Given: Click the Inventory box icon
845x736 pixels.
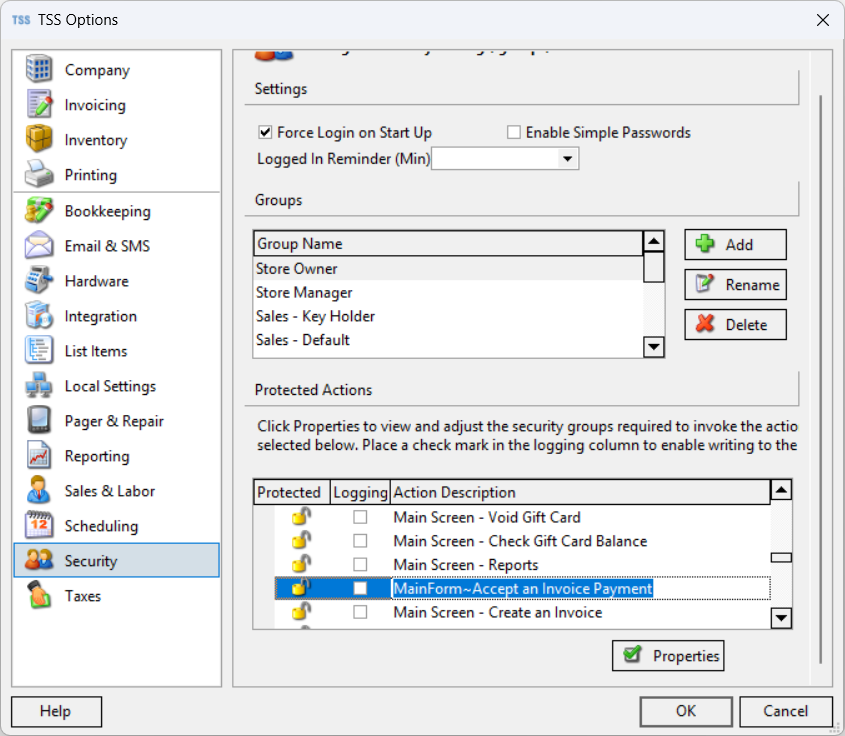Looking at the screenshot, I should click(39, 140).
